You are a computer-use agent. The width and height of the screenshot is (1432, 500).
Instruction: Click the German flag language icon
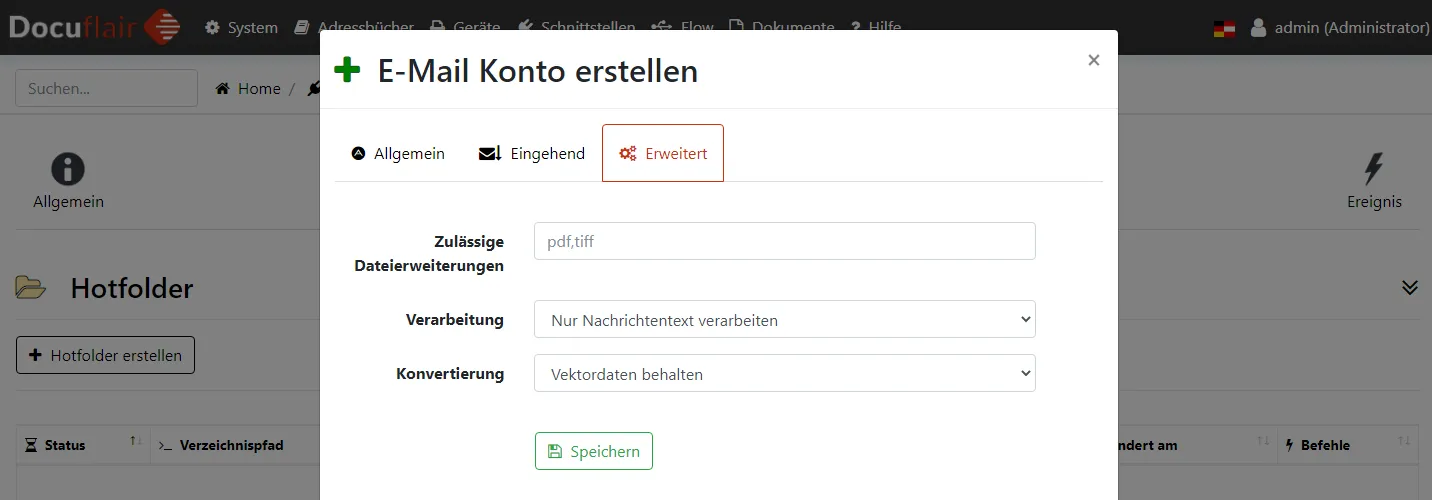[x=1224, y=28]
